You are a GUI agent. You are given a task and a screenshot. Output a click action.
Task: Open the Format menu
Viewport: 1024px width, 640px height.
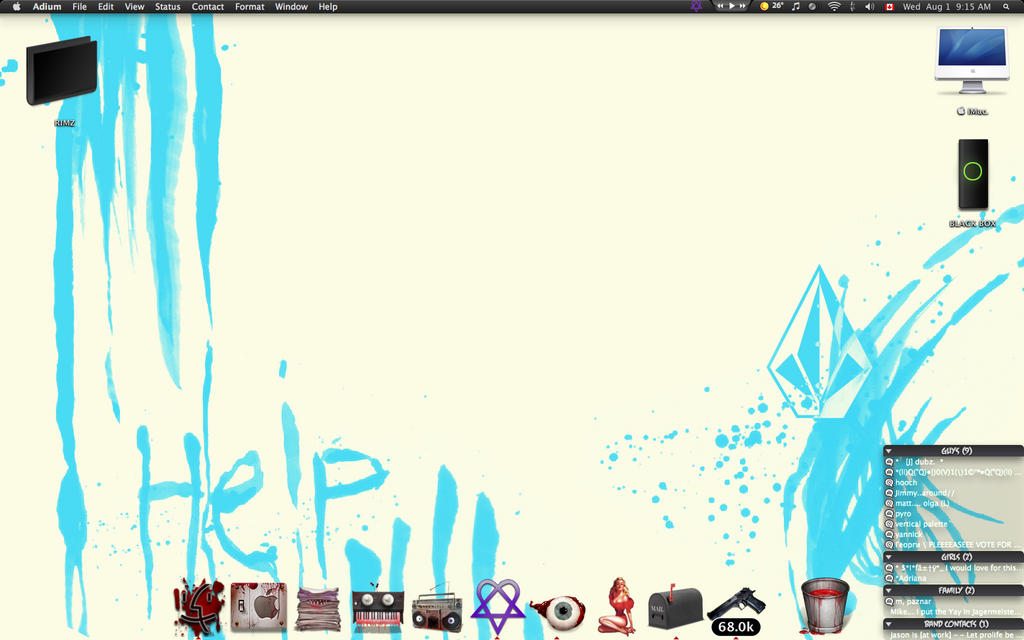[x=249, y=7]
